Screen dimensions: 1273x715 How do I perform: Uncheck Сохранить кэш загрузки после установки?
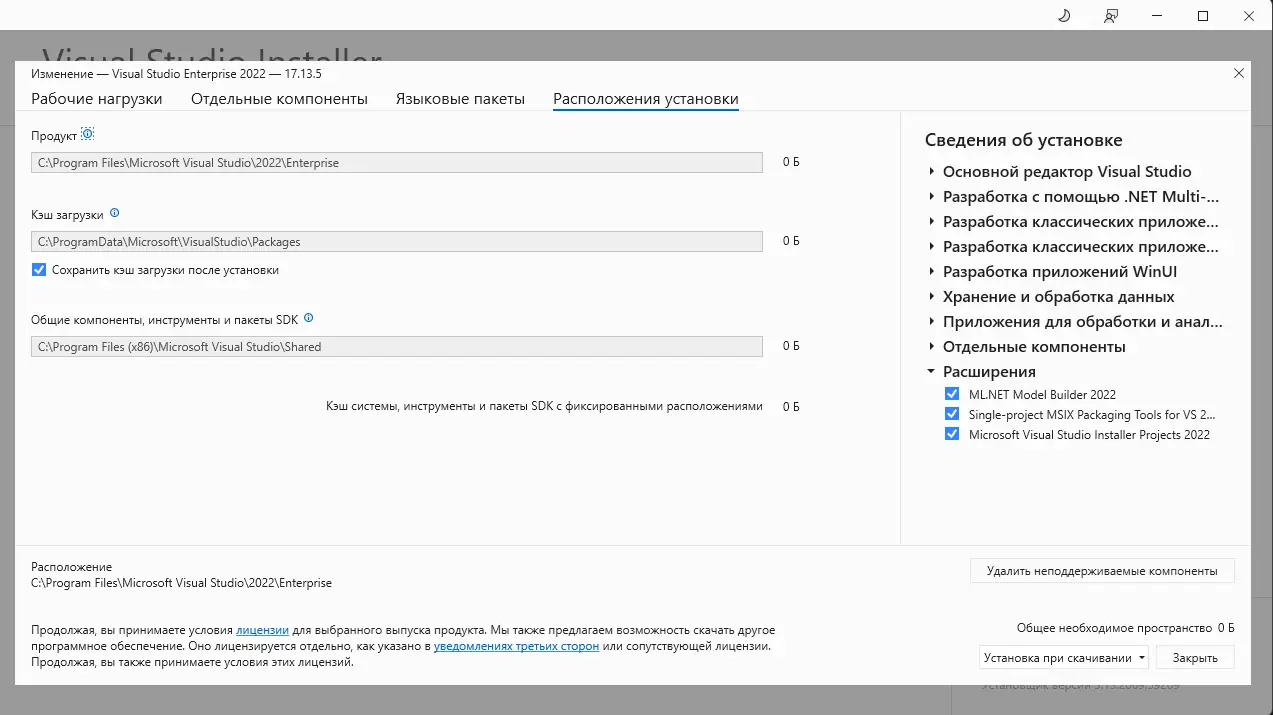38,269
